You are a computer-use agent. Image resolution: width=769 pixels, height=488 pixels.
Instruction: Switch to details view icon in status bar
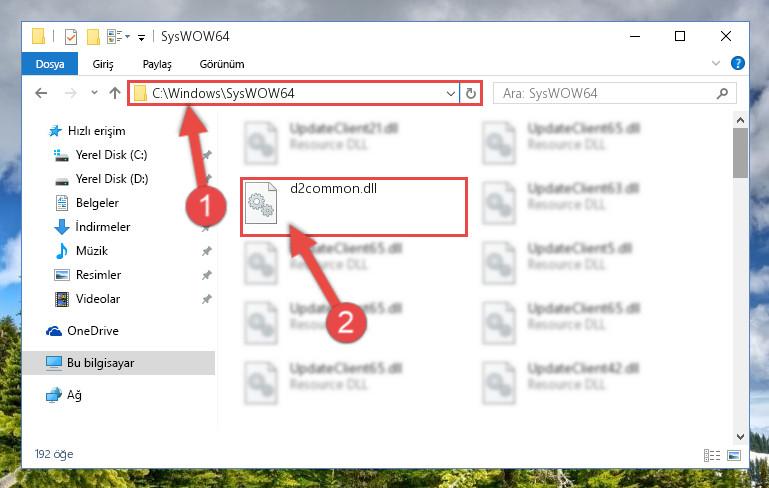pyautogui.click(x=712, y=455)
